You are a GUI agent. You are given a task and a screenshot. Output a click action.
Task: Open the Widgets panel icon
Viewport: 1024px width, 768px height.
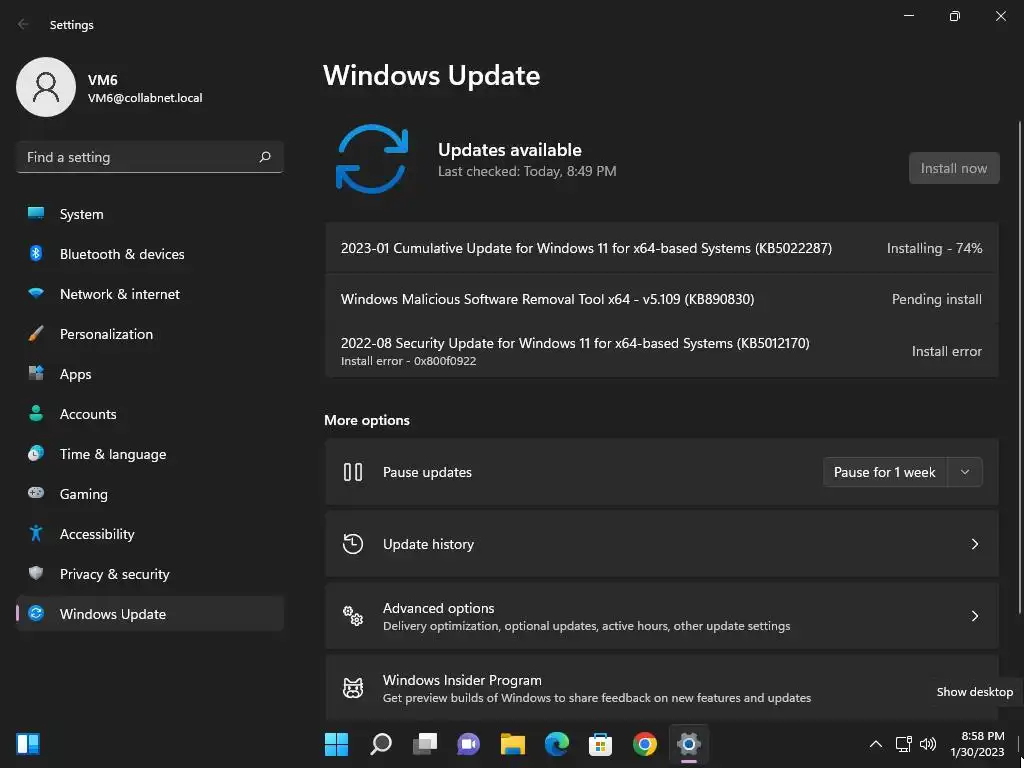tap(28, 744)
